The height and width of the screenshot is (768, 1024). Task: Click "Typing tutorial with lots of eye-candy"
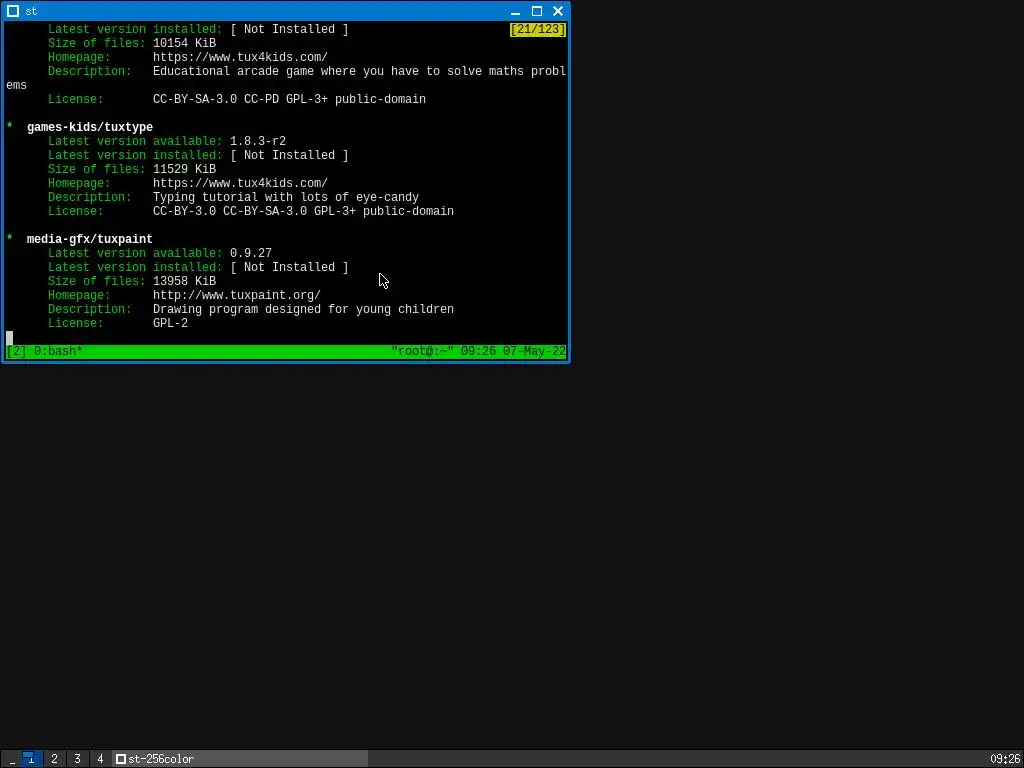coord(286,197)
